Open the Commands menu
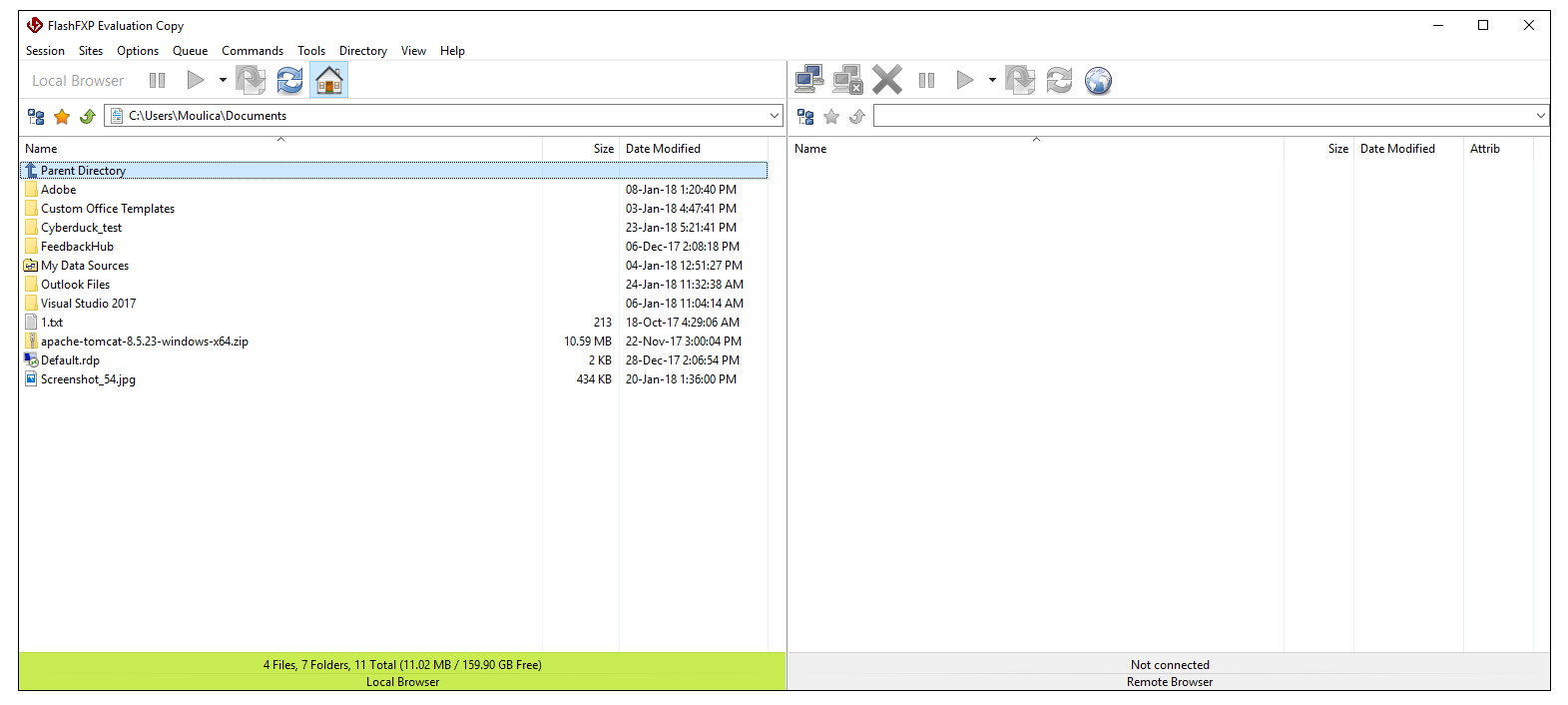This screenshot has width=1568, height=705. coord(253,51)
